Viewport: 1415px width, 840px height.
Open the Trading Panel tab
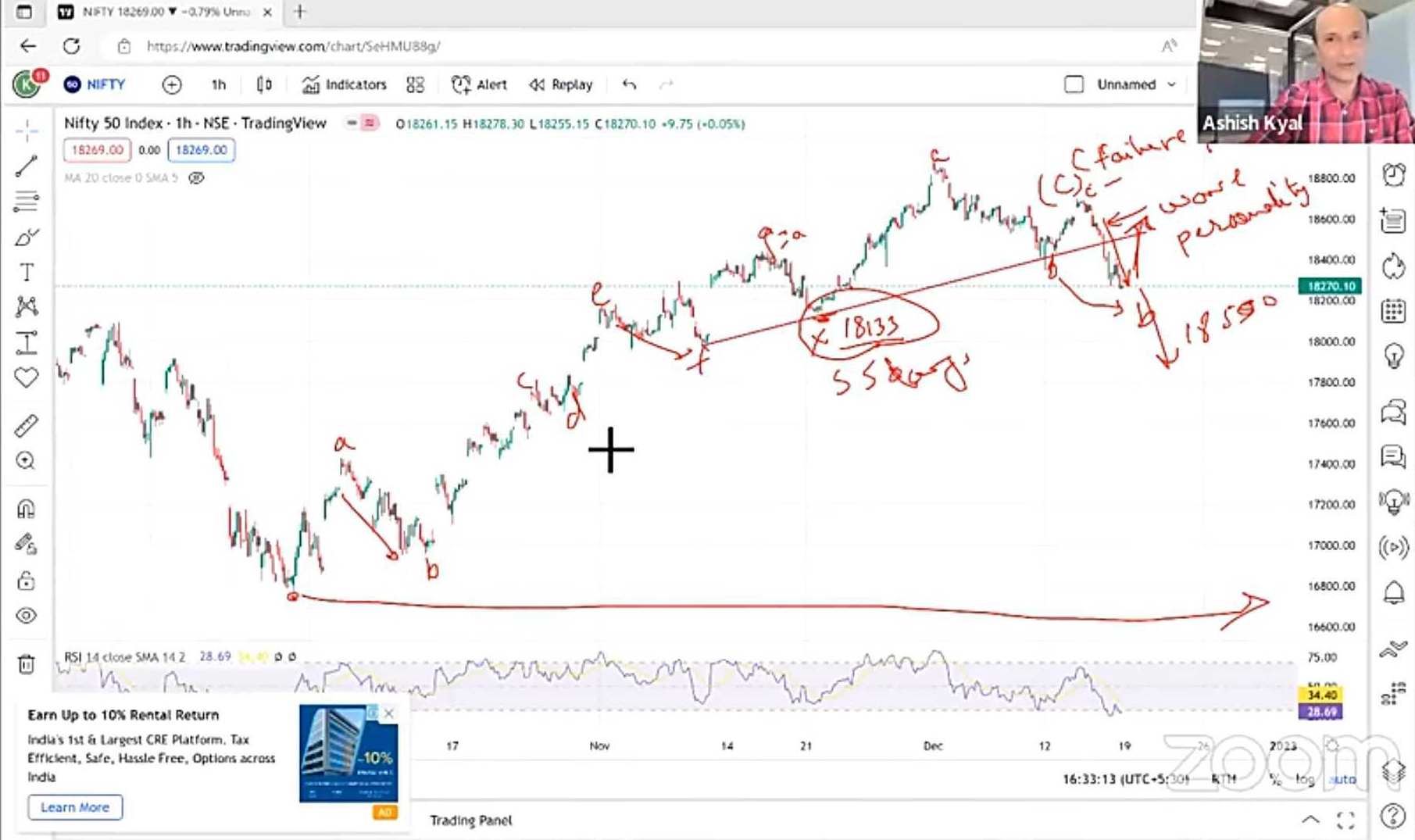[x=471, y=820]
